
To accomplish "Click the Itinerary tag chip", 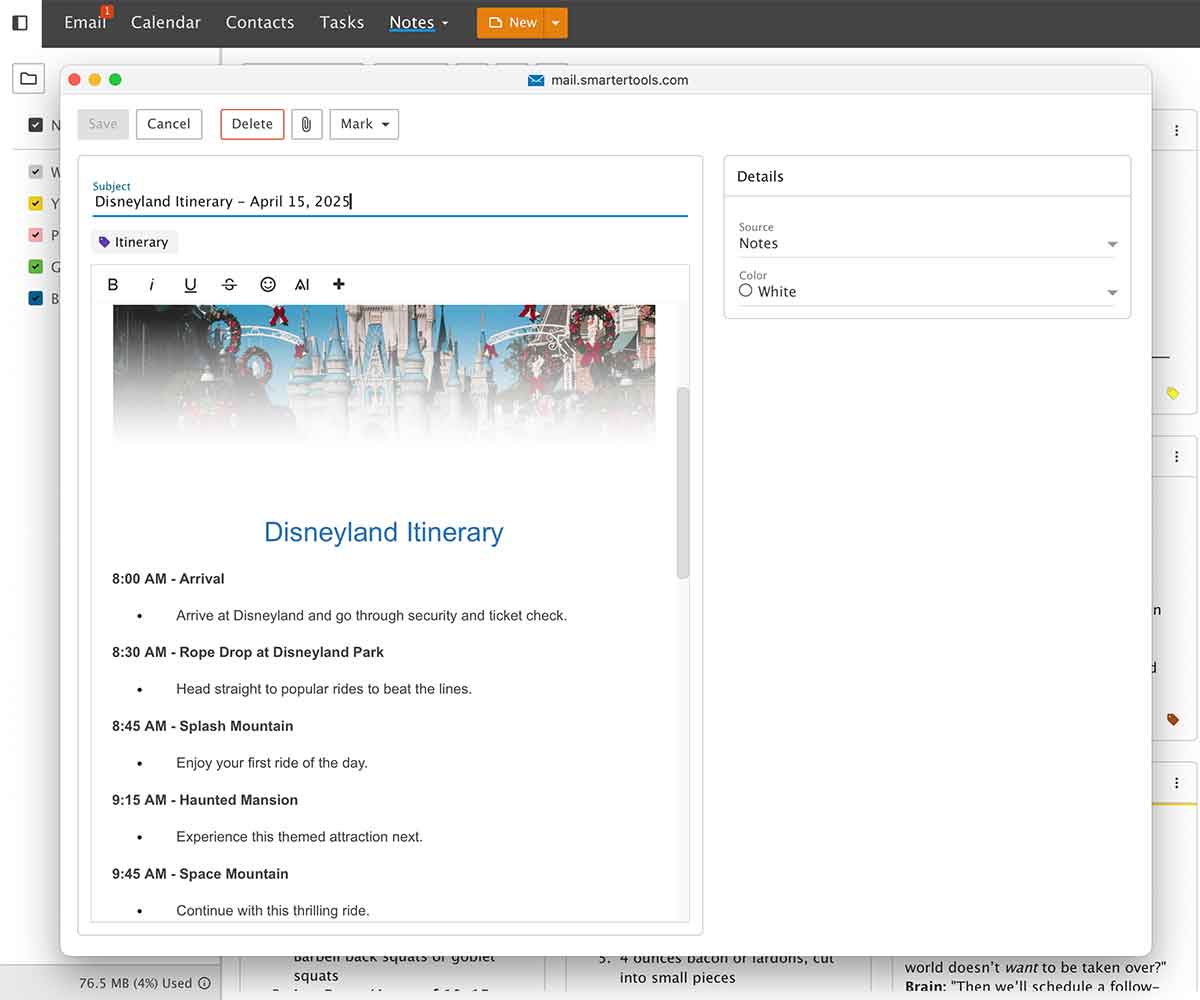I will point(134,242).
